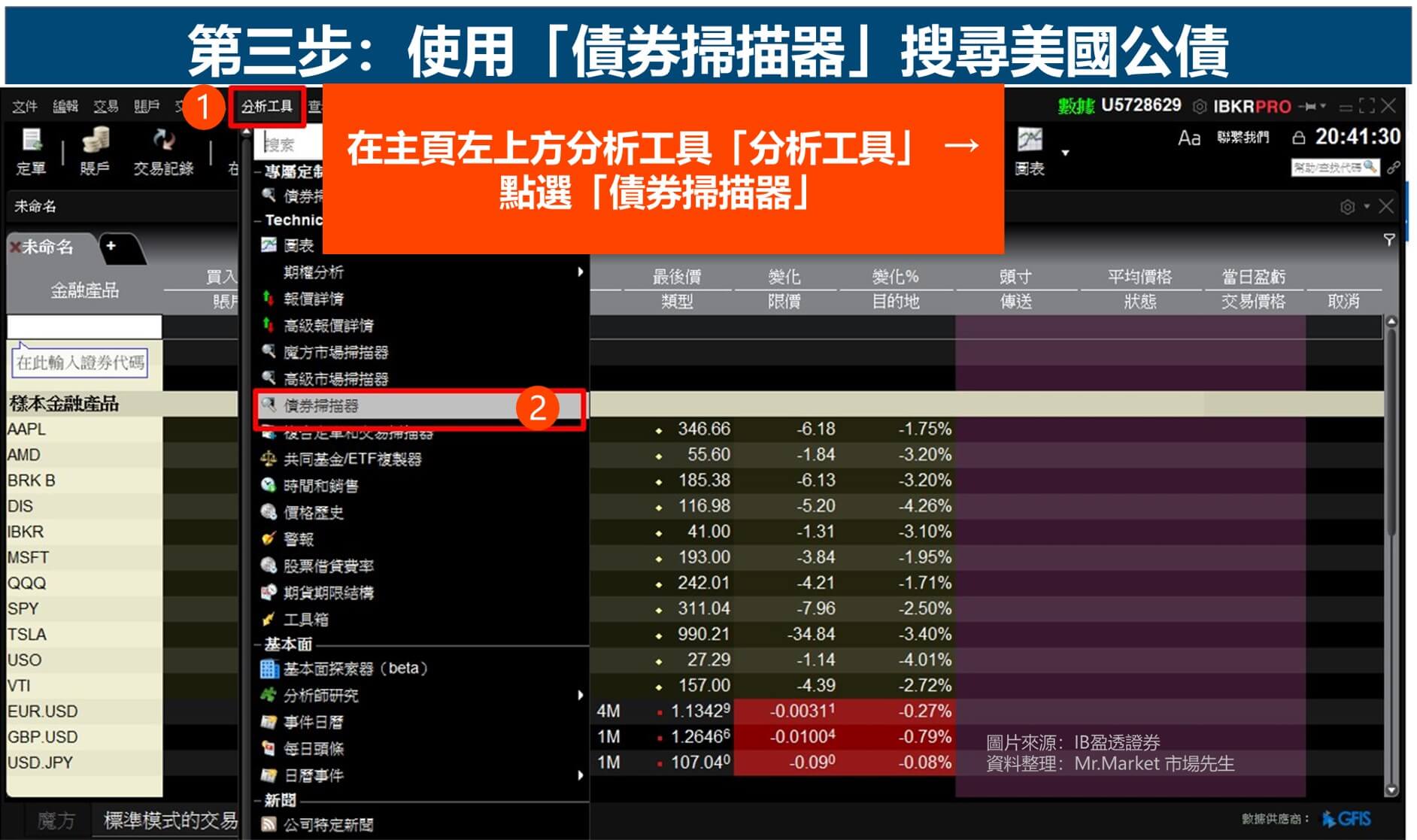Collapse the Technical menu section

click(257, 220)
